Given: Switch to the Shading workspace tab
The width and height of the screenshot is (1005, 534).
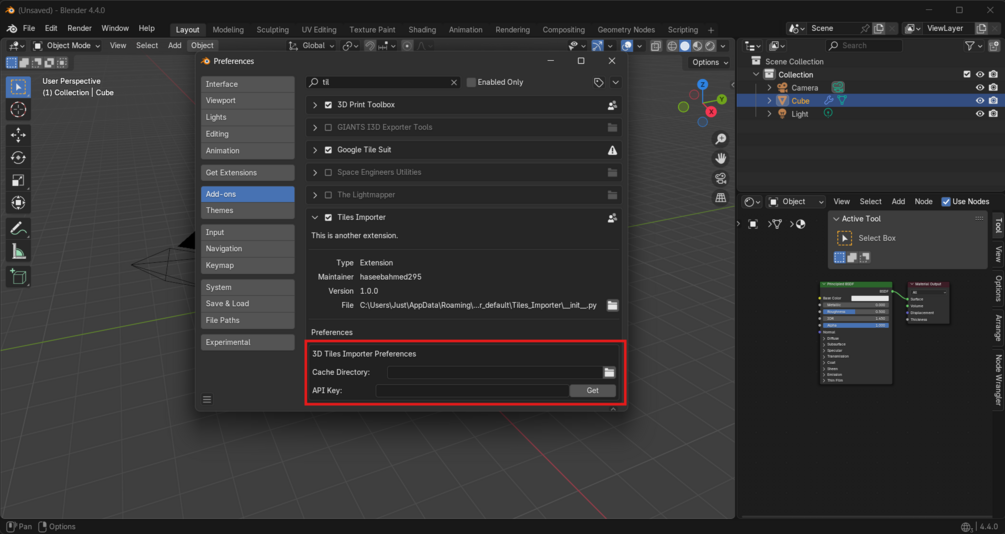Looking at the screenshot, I should (422, 29).
